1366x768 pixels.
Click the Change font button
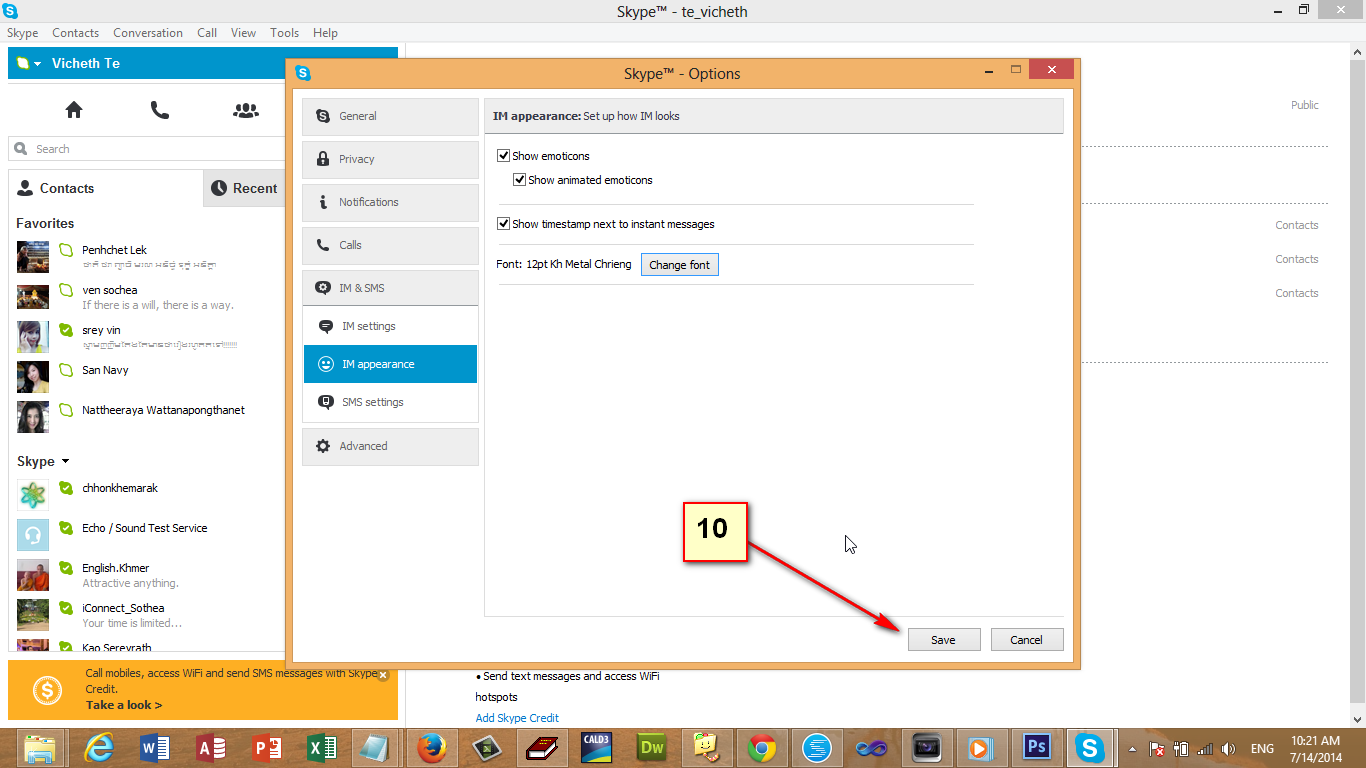pyautogui.click(x=680, y=265)
